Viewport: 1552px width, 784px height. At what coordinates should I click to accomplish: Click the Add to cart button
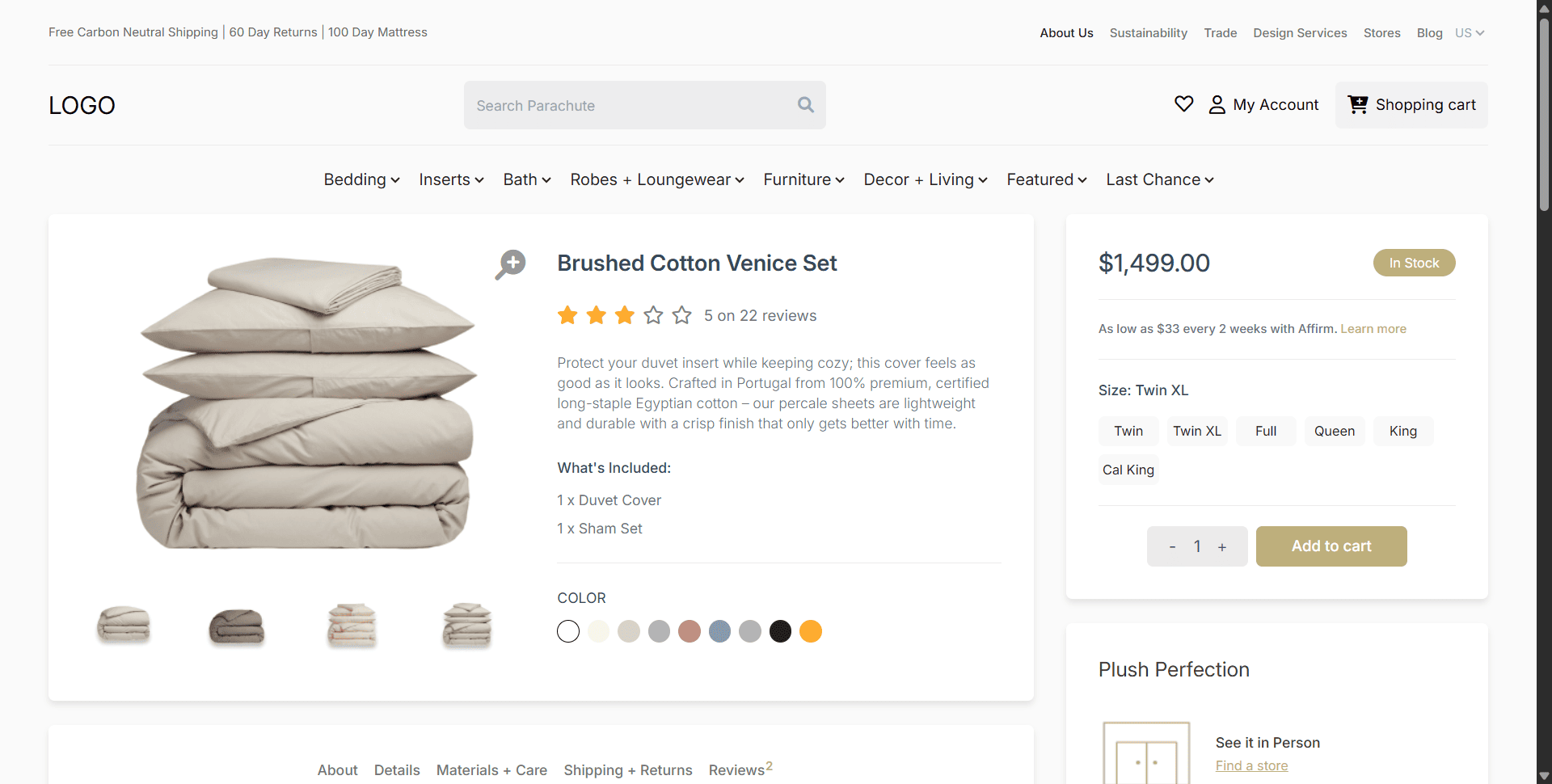[1331, 546]
